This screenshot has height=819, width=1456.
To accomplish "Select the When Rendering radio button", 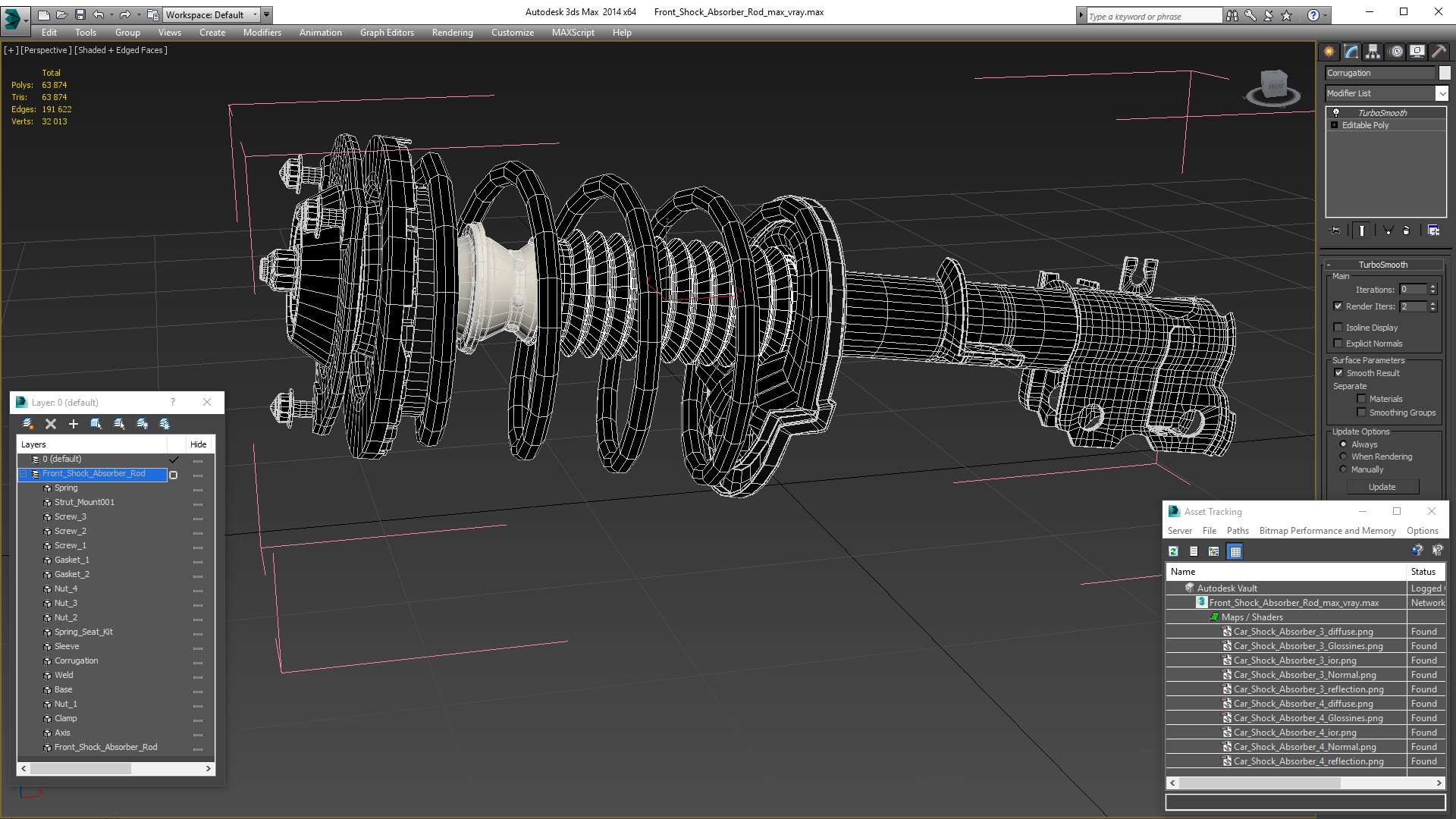I will tap(1344, 457).
